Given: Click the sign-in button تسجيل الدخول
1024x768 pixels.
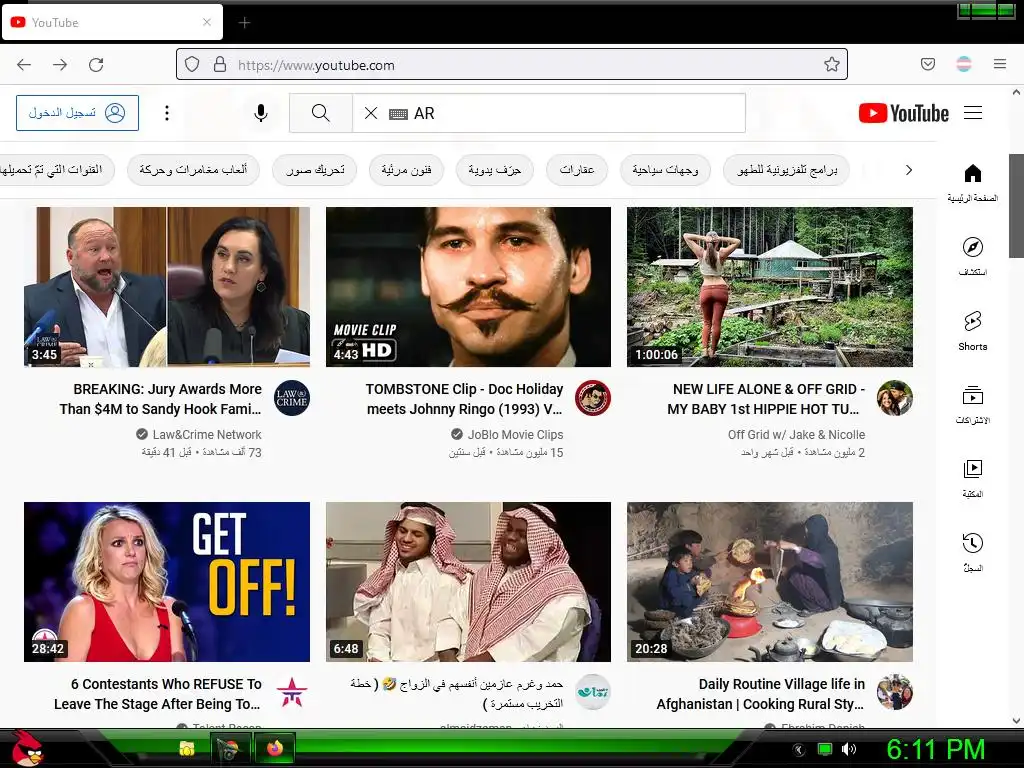Looking at the screenshot, I should [77, 113].
